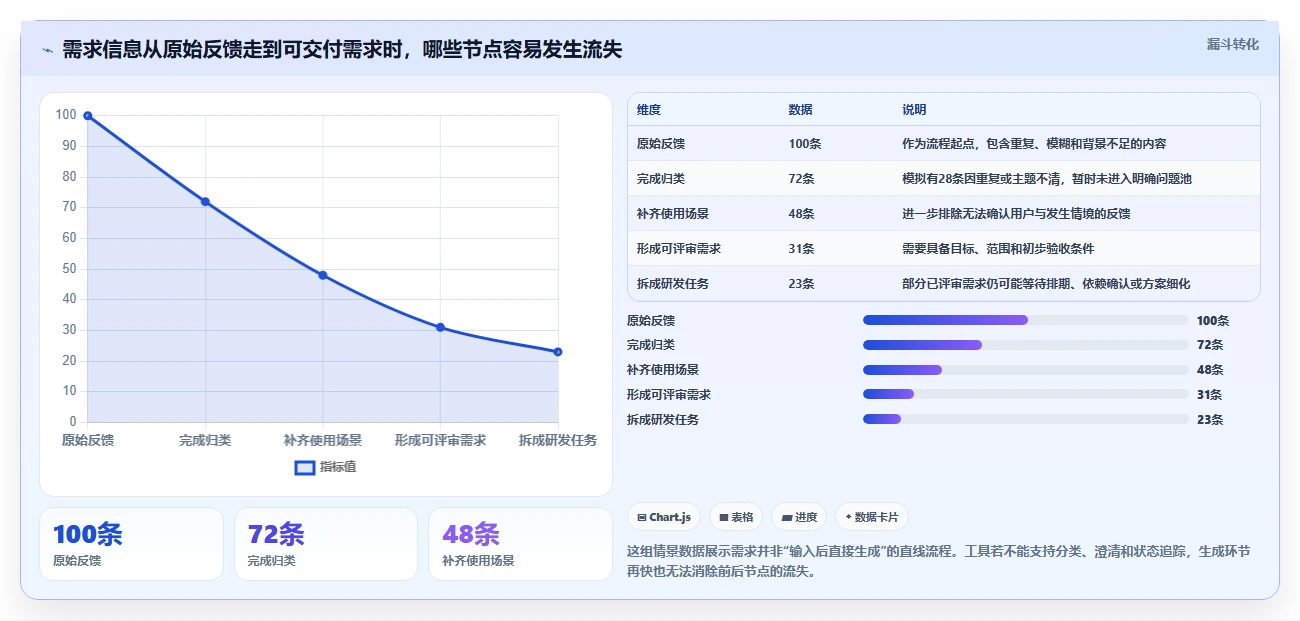This screenshot has height=621, width=1300.
Task: Click the page title 需求信息从原始反馈
Action: click(342, 49)
